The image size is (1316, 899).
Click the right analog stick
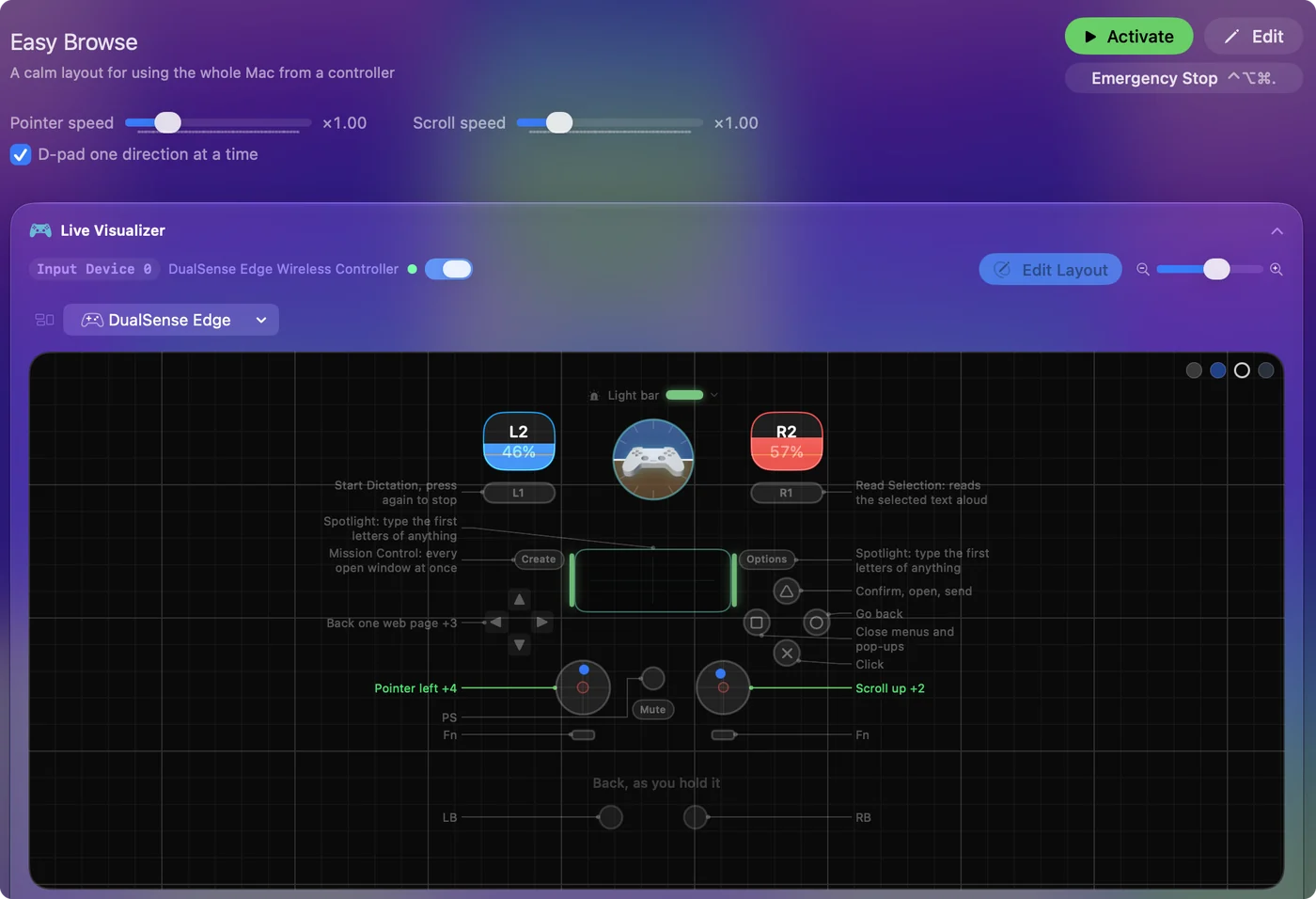click(x=723, y=687)
